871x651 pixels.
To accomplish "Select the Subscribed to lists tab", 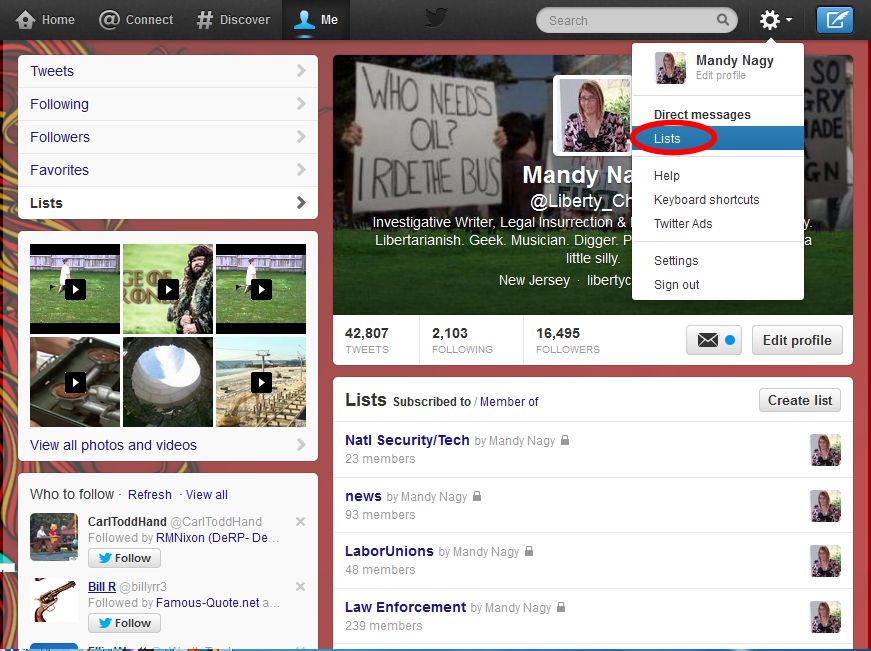I will pos(432,402).
